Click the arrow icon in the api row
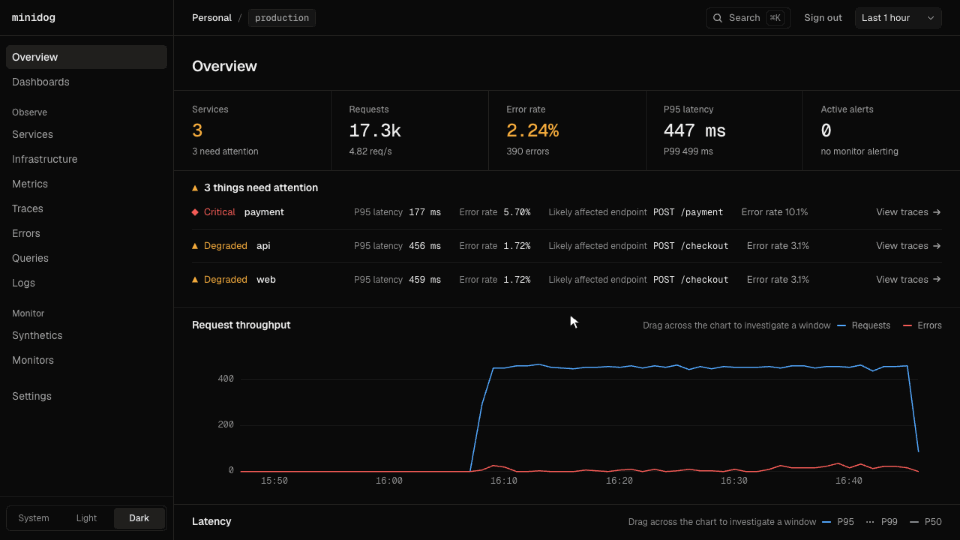 pyautogui.click(x=937, y=246)
